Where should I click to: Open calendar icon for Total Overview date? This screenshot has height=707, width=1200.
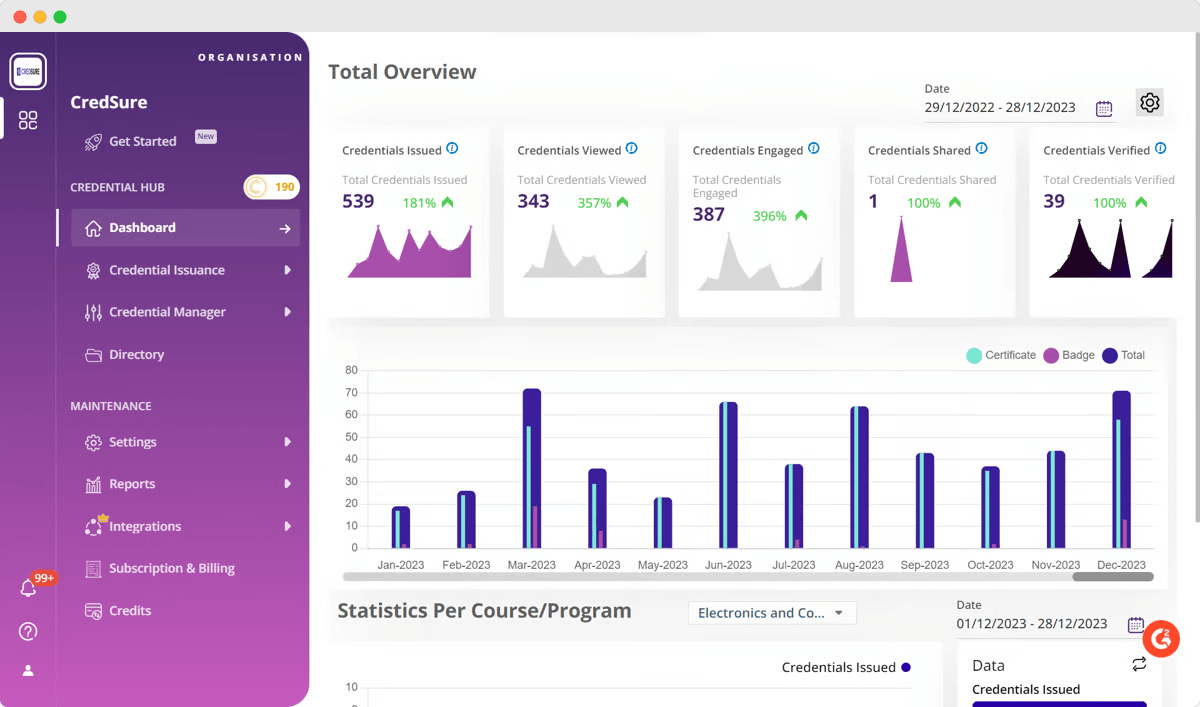click(1104, 108)
